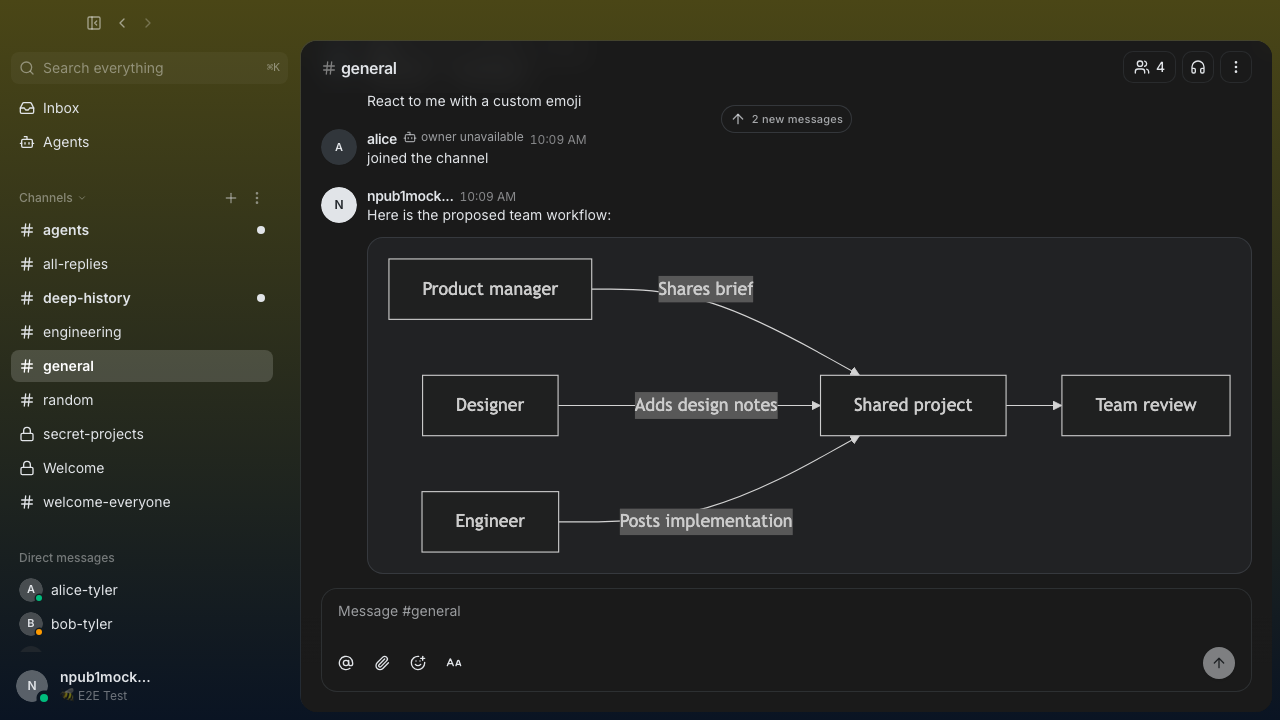Go back with the left chevron
Viewport: 1280px width, 720px height.
122,23
